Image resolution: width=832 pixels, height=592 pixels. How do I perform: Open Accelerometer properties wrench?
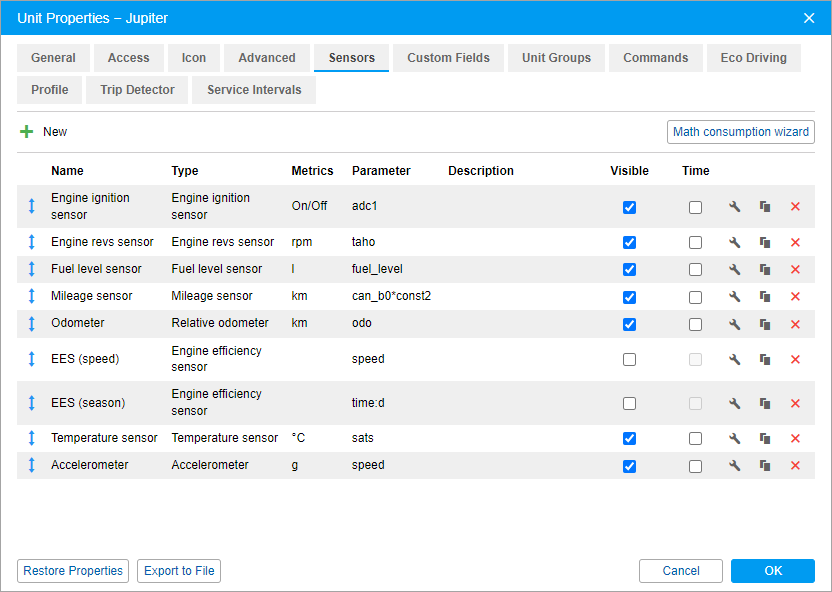coord(734,466)
